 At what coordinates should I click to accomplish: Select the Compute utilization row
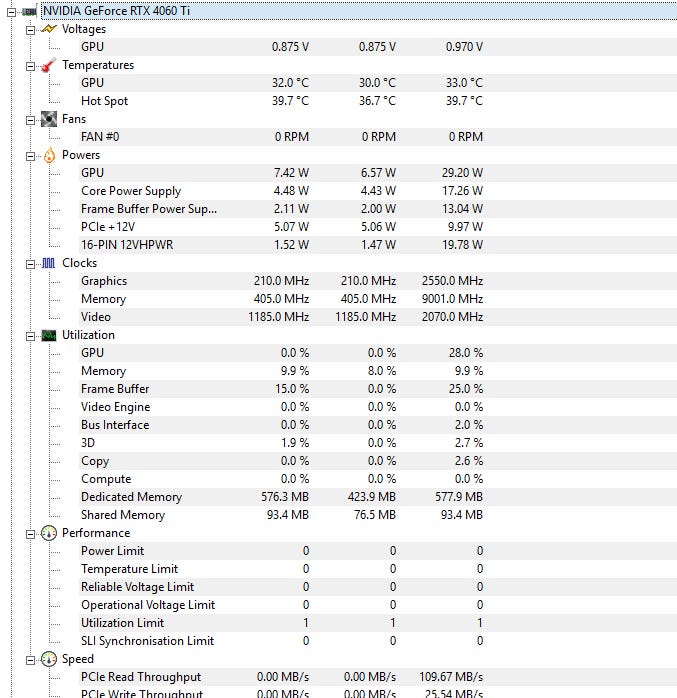[x=378, y=479]
